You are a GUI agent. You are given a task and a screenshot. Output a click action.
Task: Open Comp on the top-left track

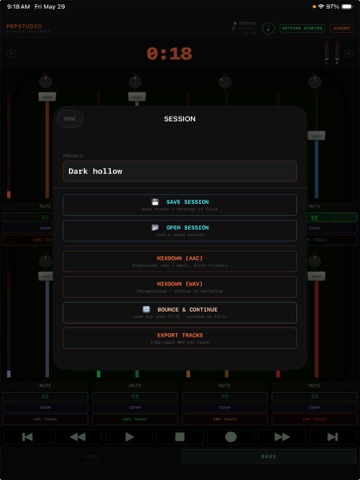(28, 228)
